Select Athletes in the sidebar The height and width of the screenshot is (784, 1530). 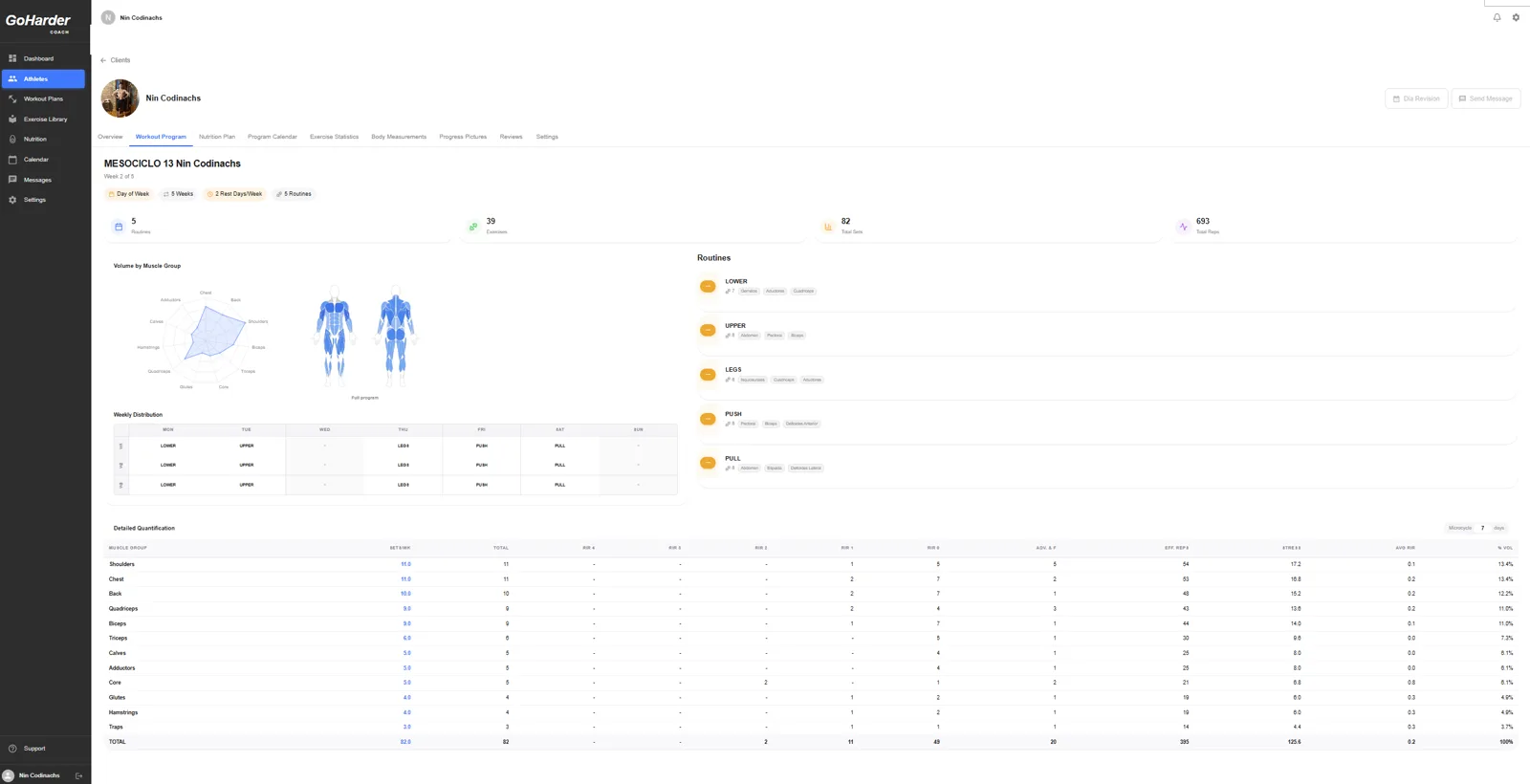click(43, 78)
